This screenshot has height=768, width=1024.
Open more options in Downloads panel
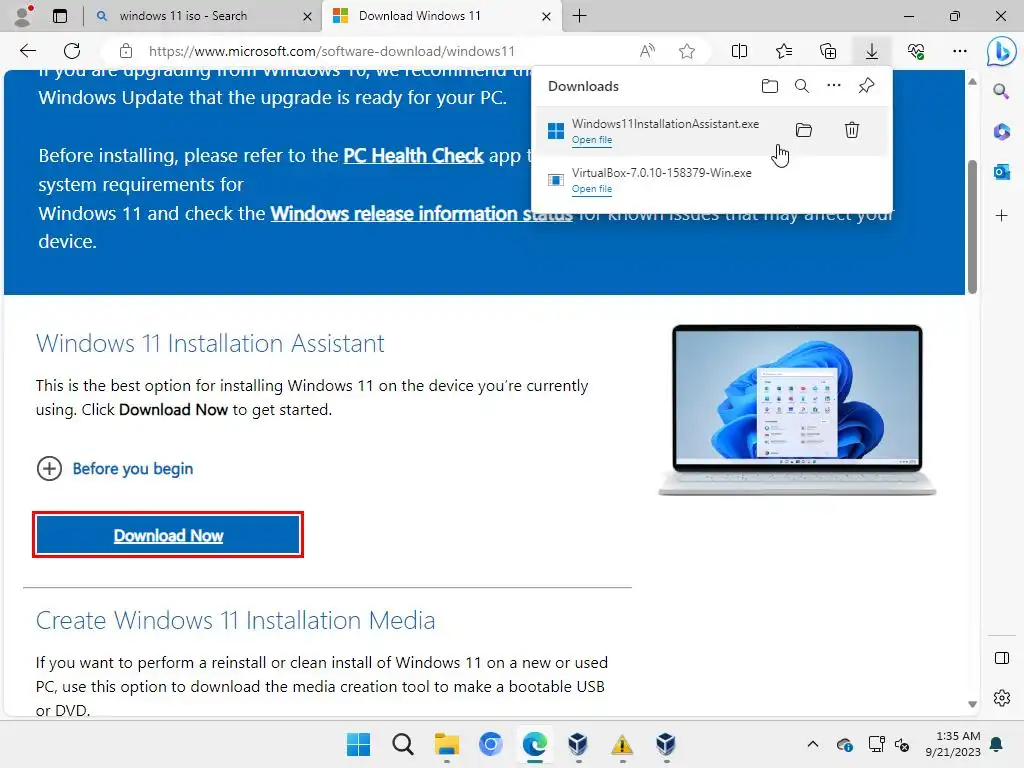834,86
